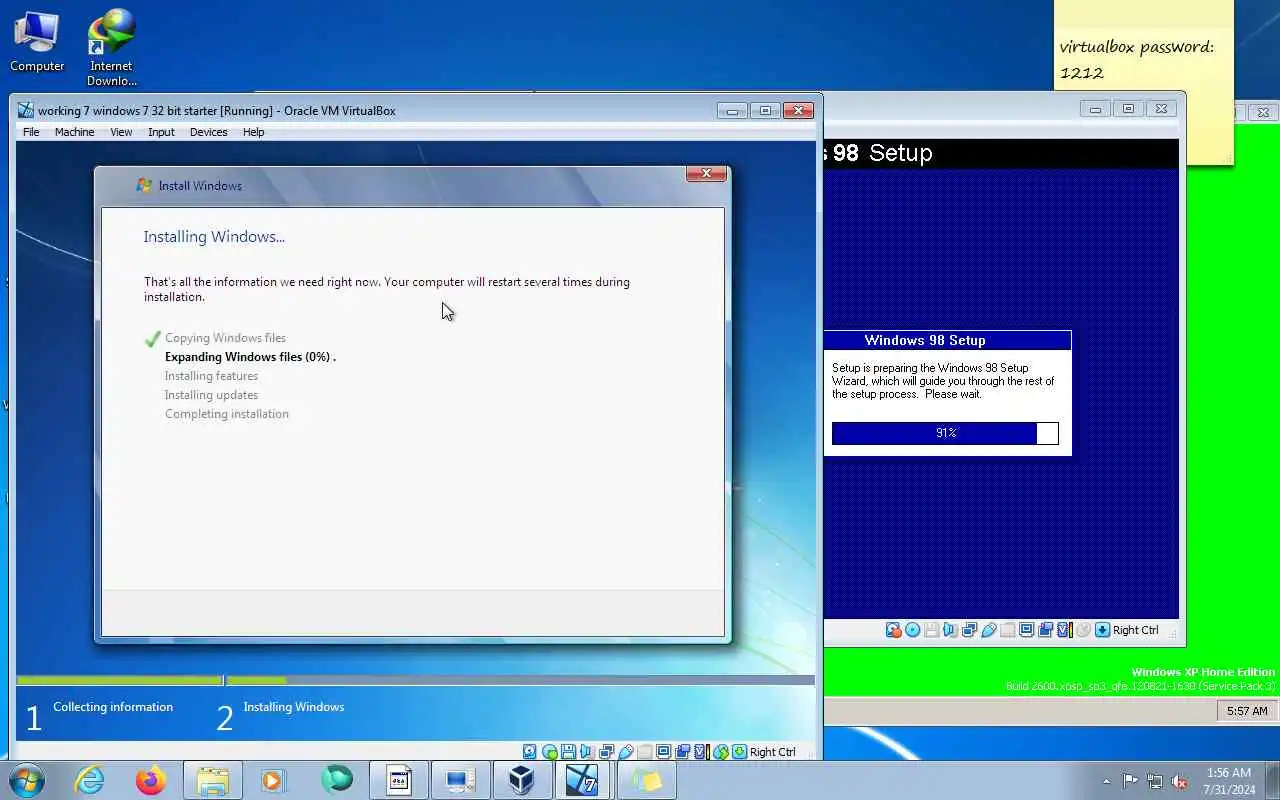
Task: Click the sticky note virtualbox password text
Action: coord(1137,60)
